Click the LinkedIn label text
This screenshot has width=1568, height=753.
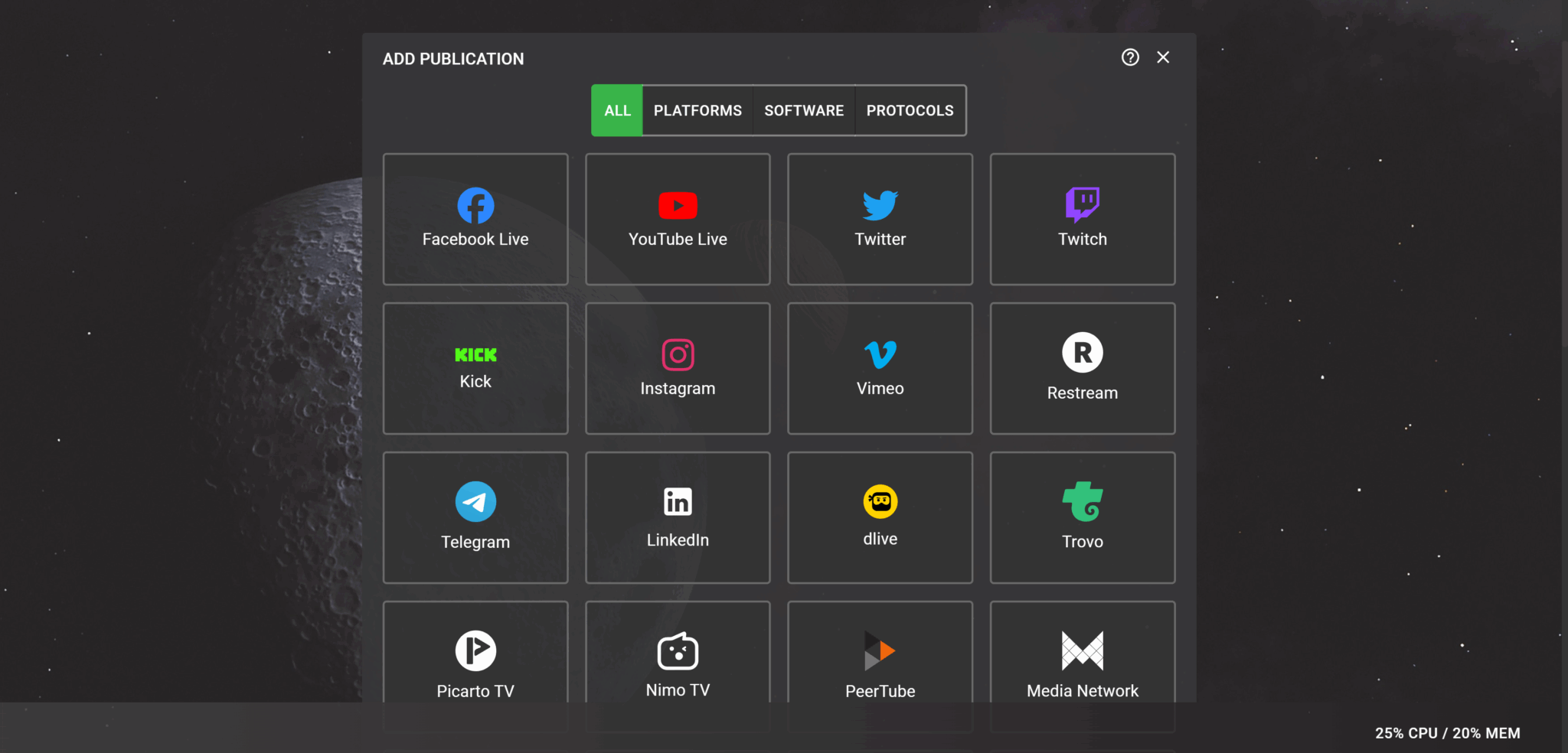tap(678, 539)
